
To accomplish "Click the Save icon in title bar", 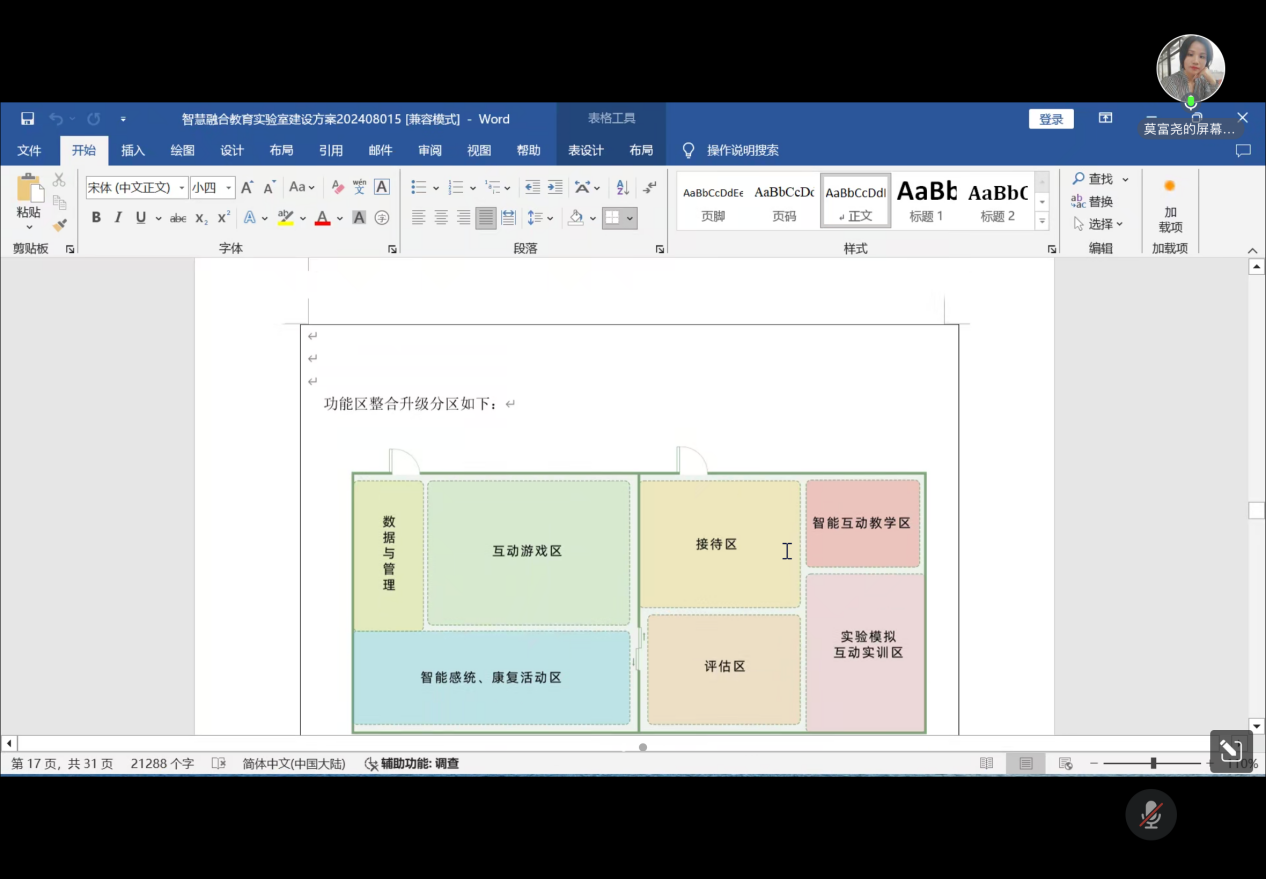I will coord(28,119).
